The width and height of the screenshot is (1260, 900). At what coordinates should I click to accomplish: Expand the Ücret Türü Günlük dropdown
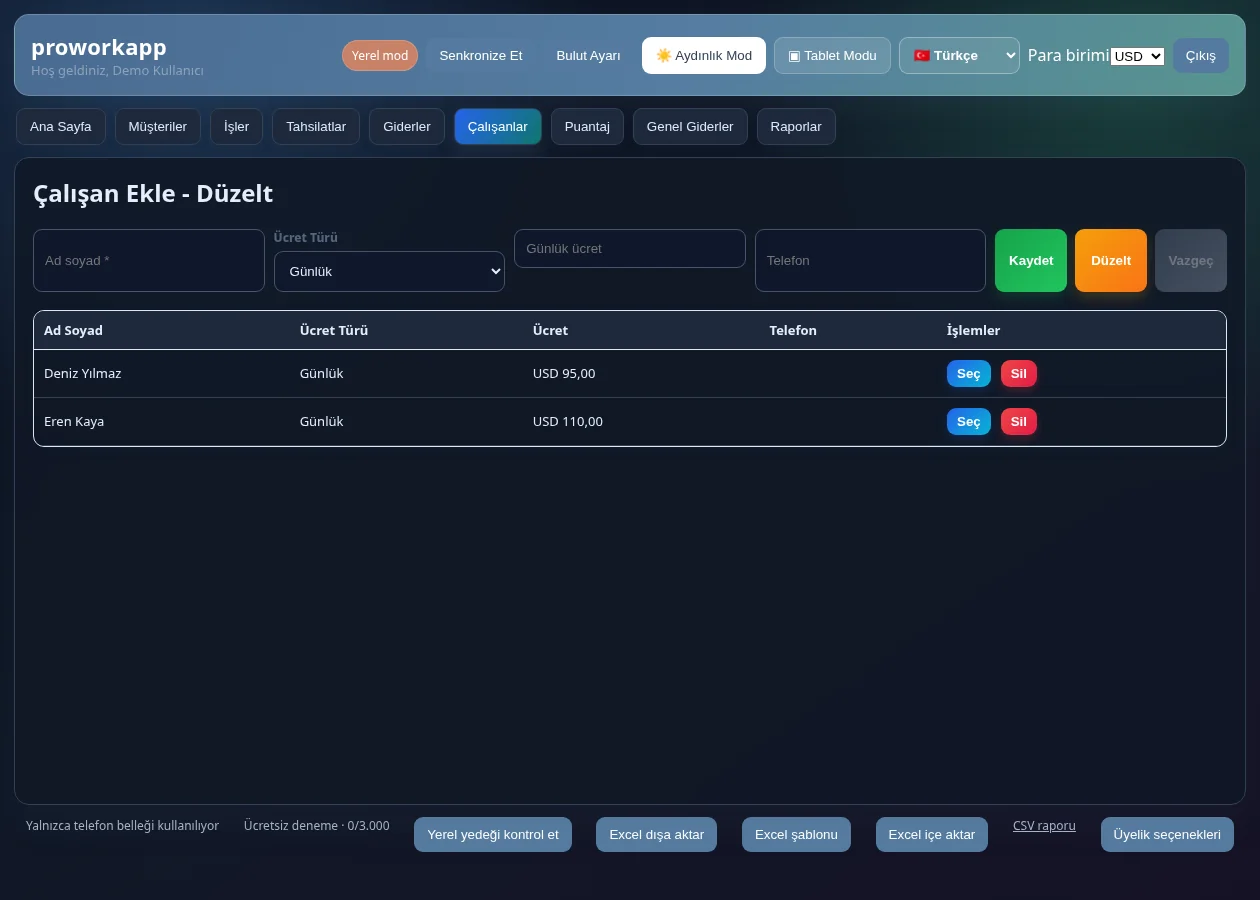[x=389, y=271]
